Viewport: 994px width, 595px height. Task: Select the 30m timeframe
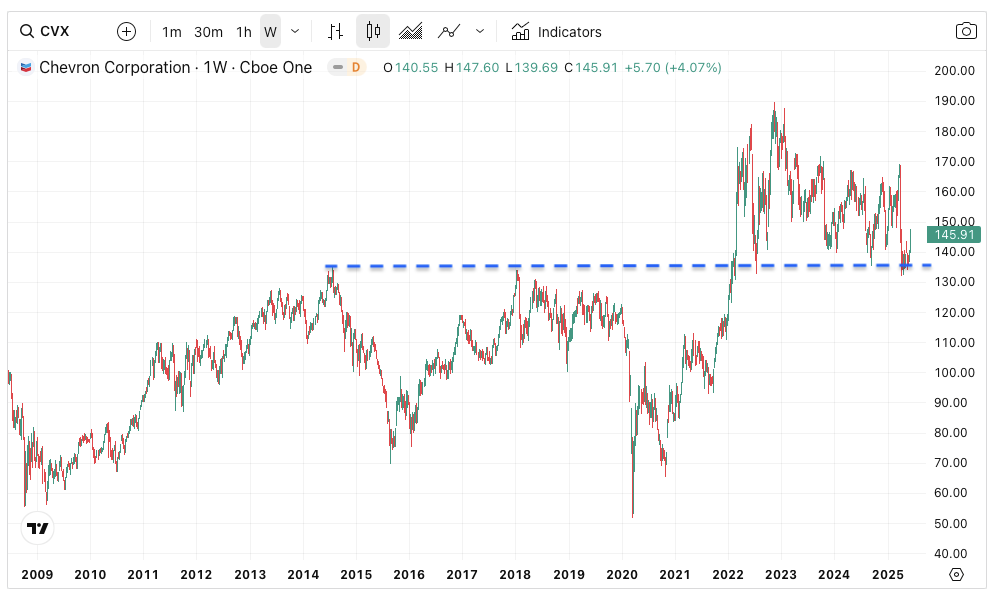(209, 32)
